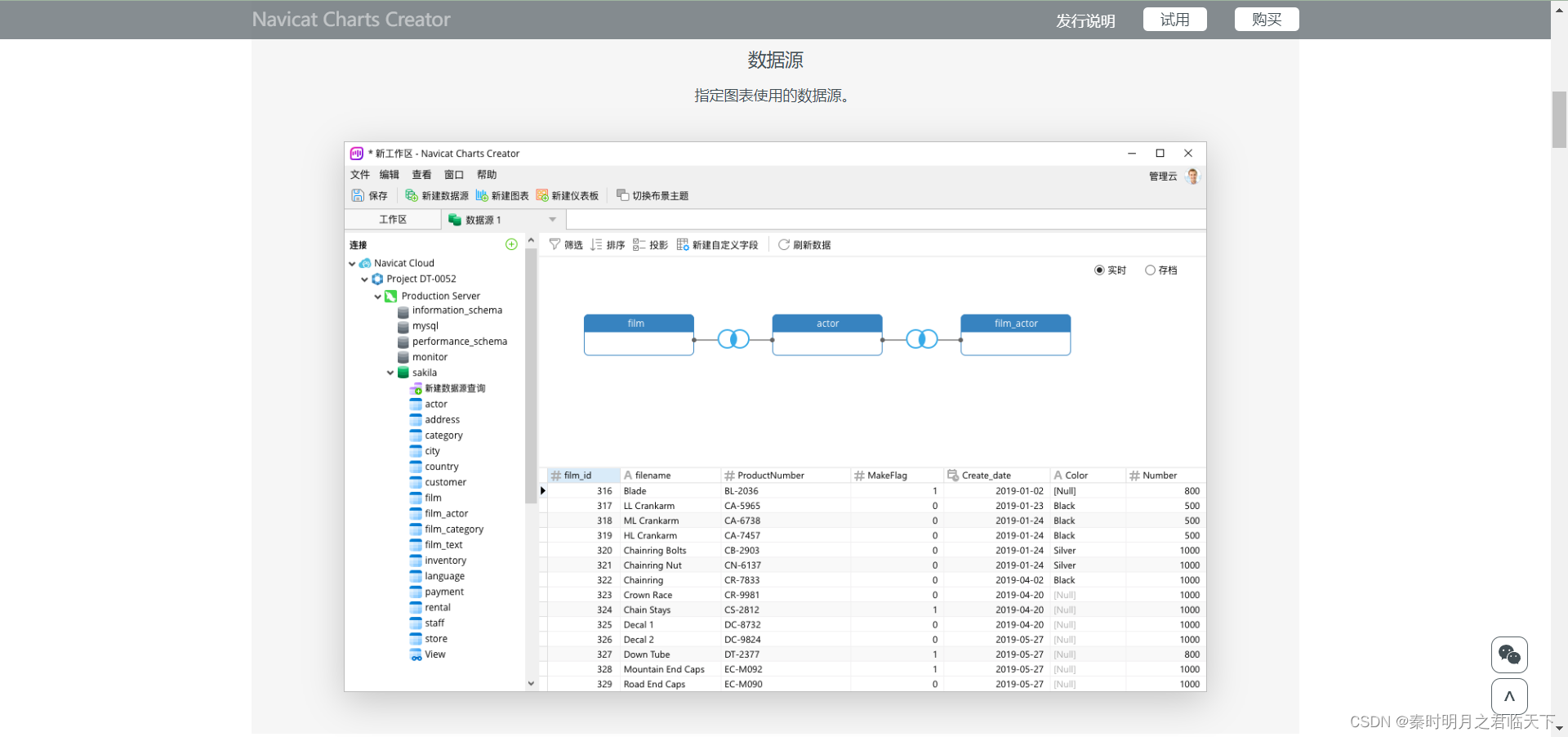Screen dimensions: 1568x737
Task: Select the film table box in diagram
Action: 639,335
